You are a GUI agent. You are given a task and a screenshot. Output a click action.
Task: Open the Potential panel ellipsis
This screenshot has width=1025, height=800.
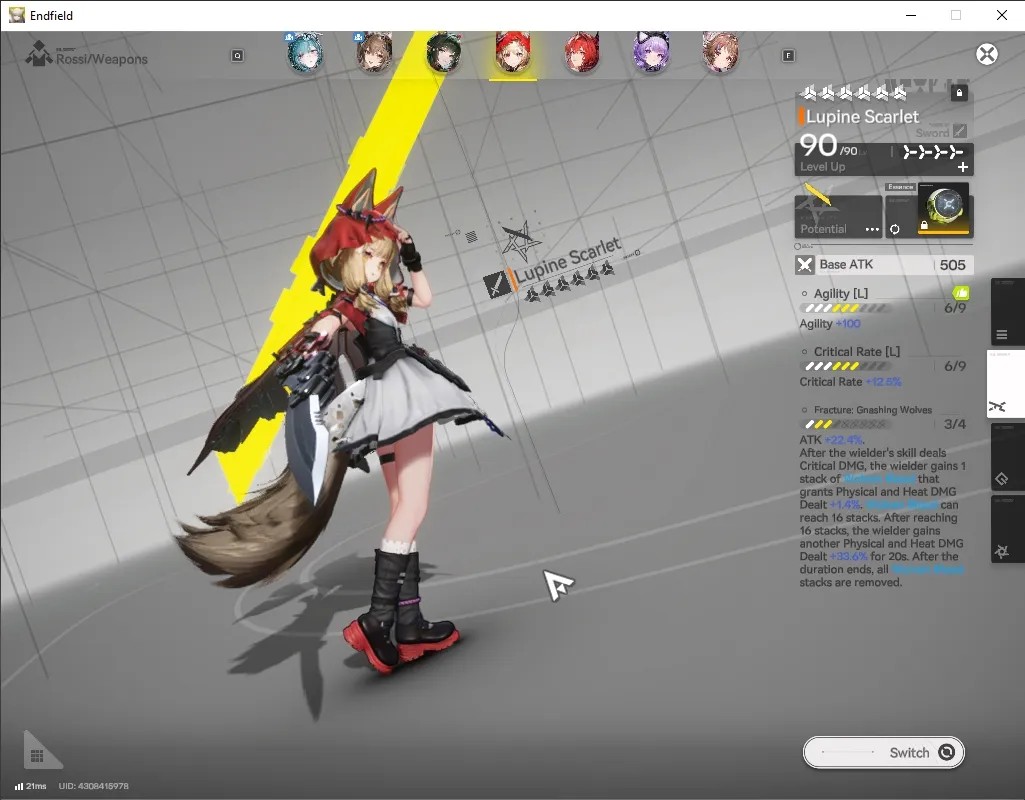[872, 229]
